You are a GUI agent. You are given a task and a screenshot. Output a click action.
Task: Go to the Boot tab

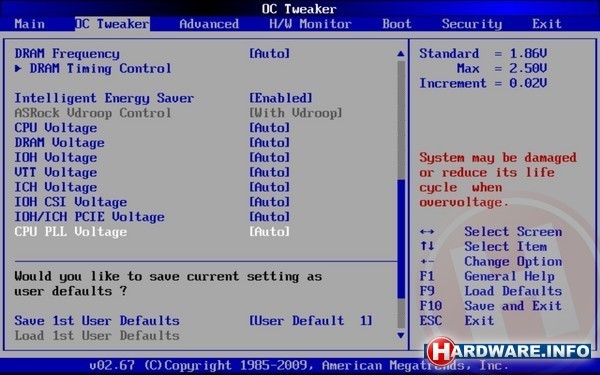click(397, 24)
